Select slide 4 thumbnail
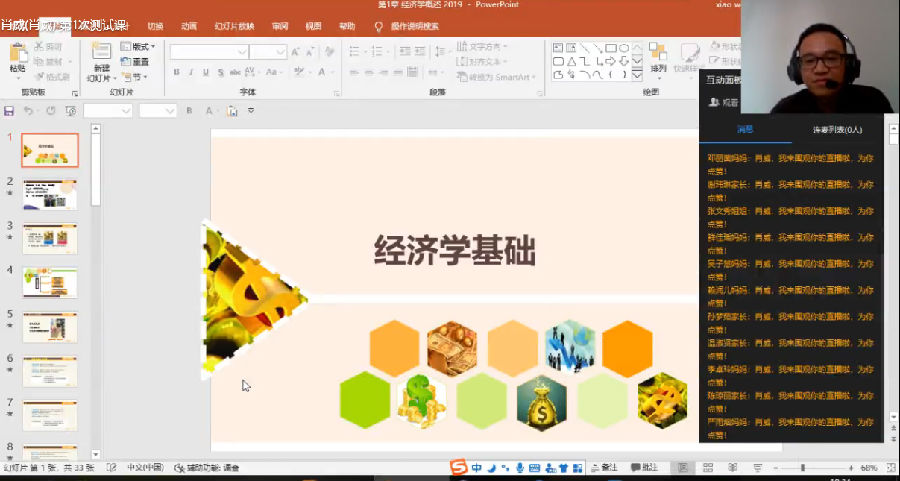The height and width of the screenshot is (481, 900). [x=50, y=283]
